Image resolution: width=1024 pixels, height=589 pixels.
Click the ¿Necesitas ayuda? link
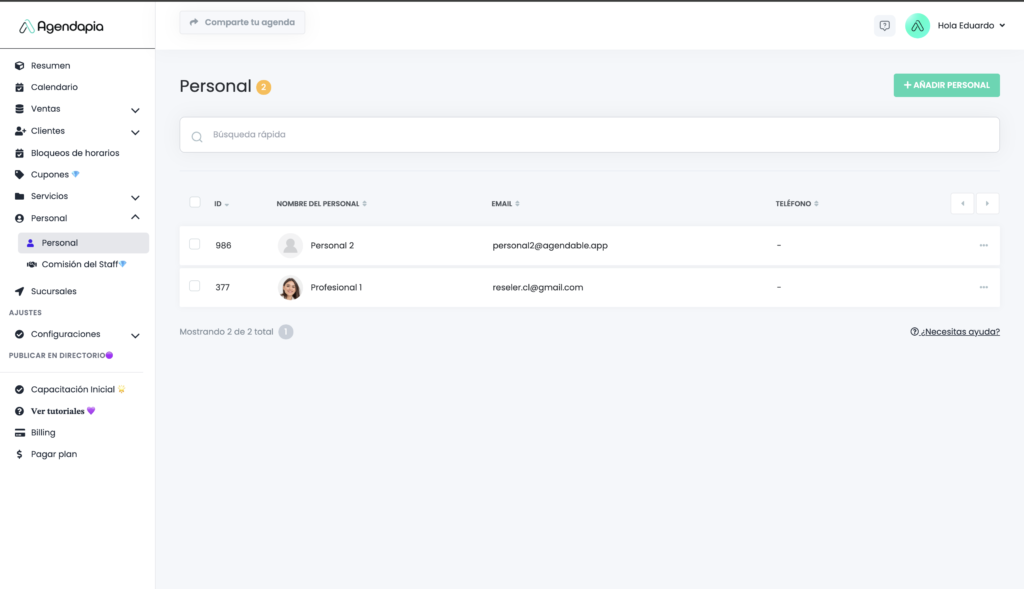coord(954,331)
